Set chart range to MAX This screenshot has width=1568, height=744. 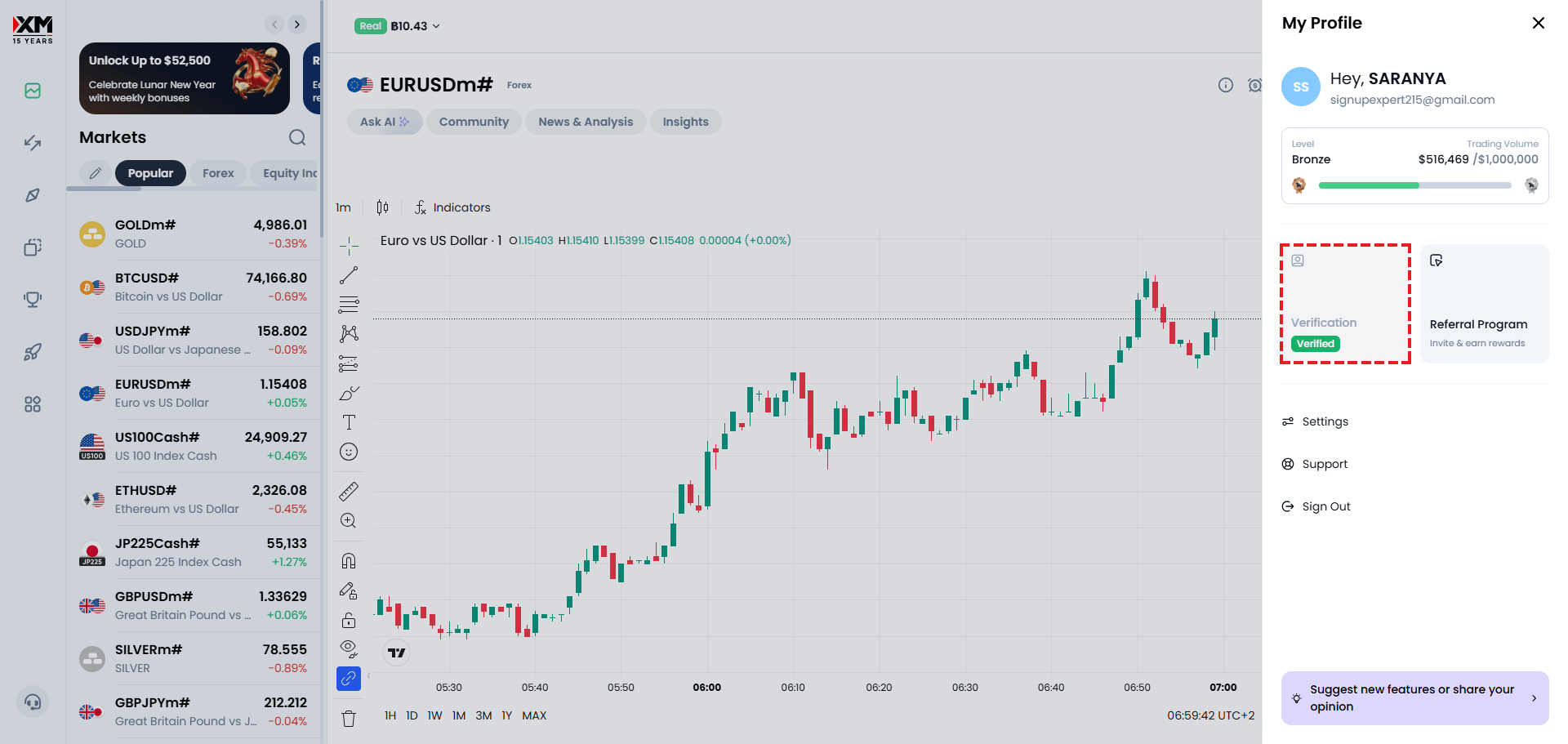click(534, 715)
